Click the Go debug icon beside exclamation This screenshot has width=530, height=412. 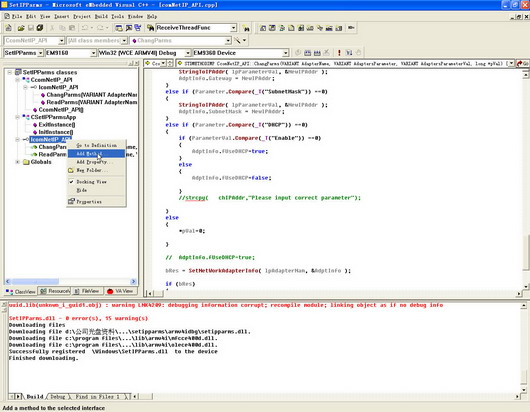tap(349, 53)
